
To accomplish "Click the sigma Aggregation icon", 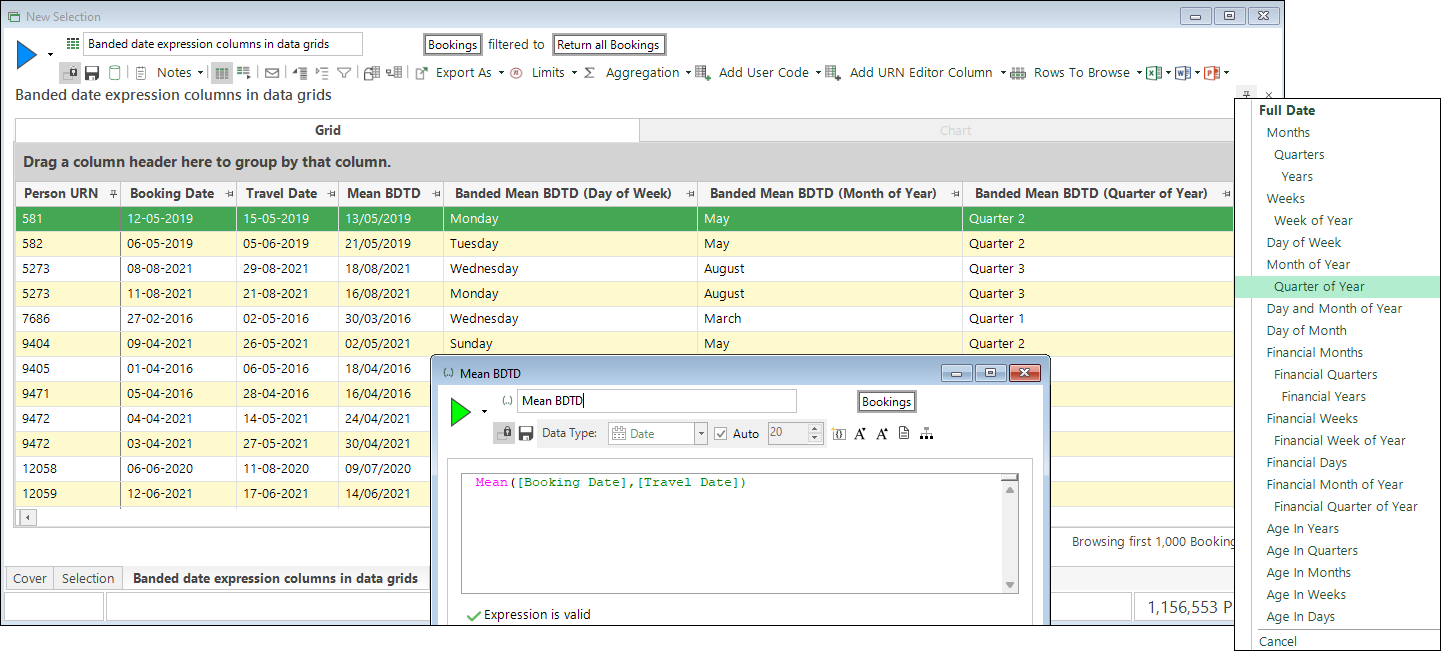I will click(589, 73).
